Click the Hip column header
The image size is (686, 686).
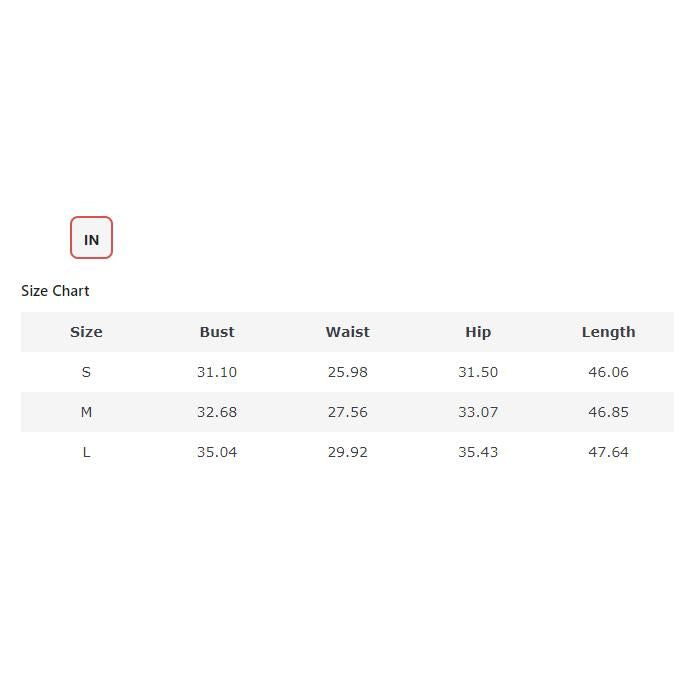coord(478,332)
